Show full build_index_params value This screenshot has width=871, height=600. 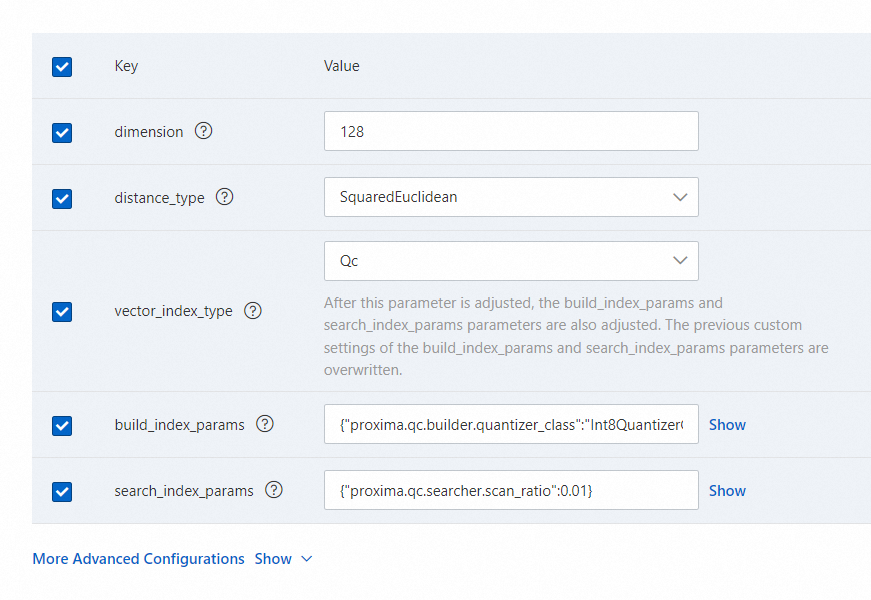pyautogui.click(x=727, y=424)
